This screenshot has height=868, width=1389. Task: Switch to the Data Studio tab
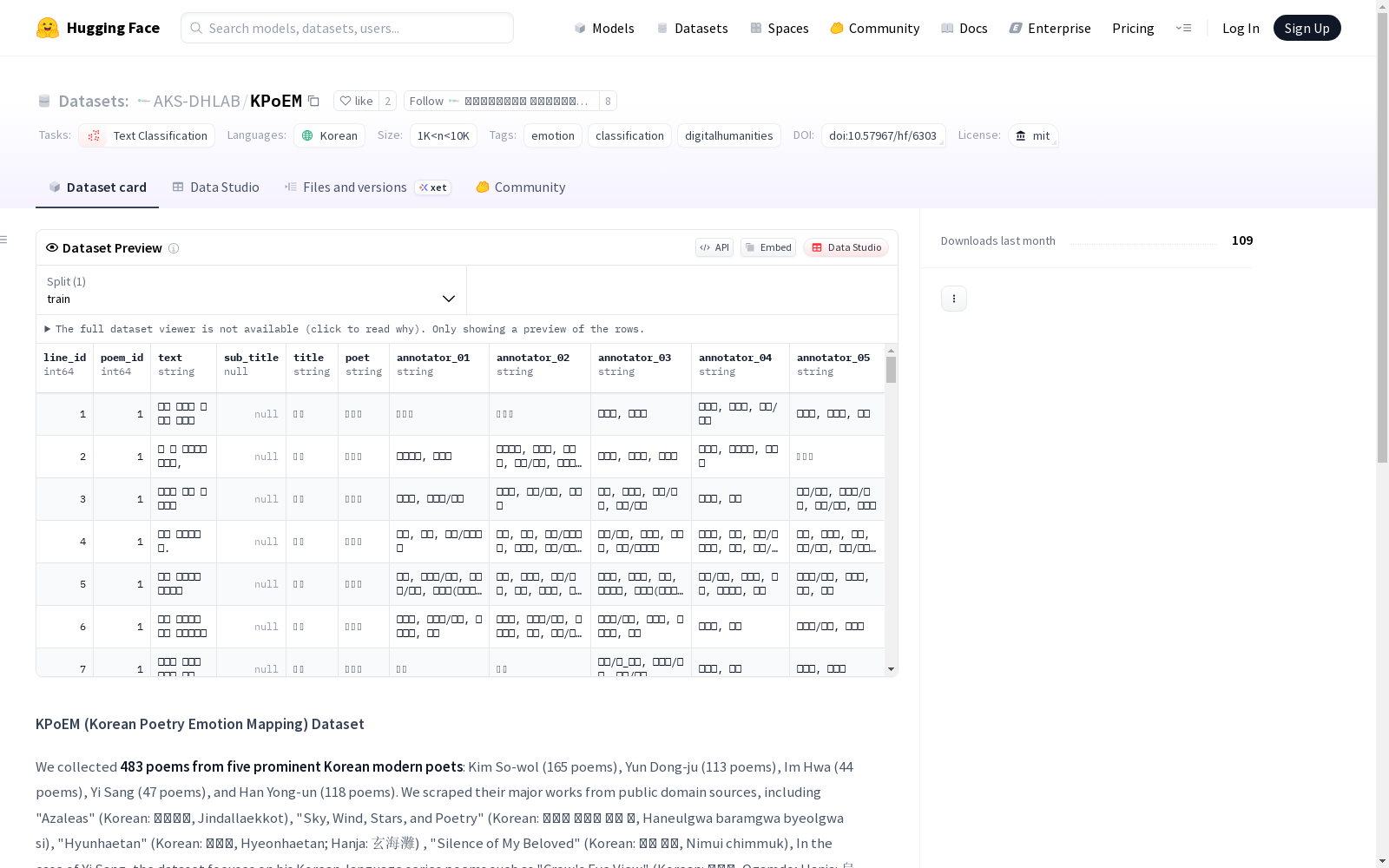point(216,187)
